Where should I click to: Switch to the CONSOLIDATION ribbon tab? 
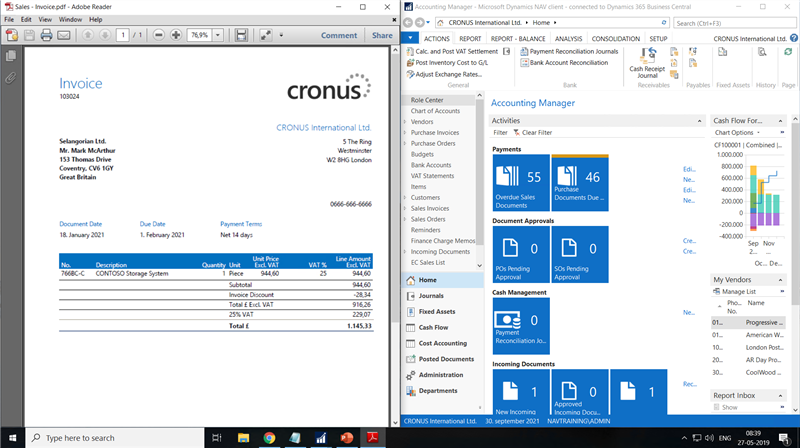click(x=615, y=39)
